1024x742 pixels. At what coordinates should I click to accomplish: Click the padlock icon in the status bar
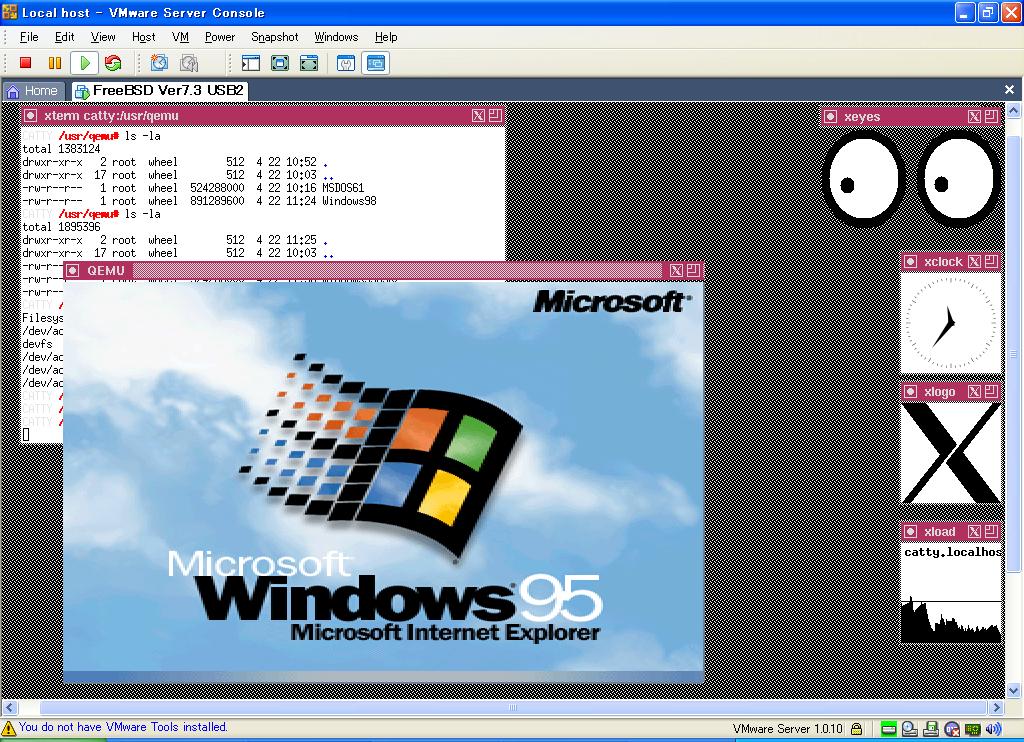pyautogui.click(x=857, y=729)
